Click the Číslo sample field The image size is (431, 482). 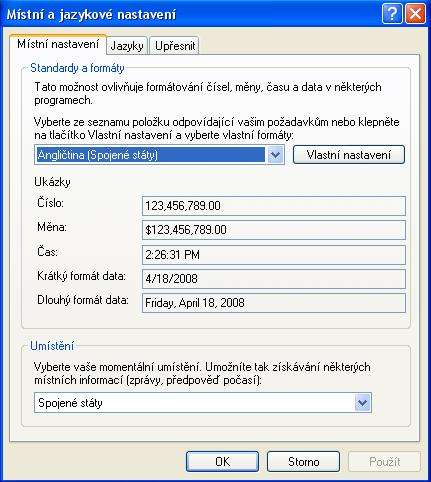(274, 206)
